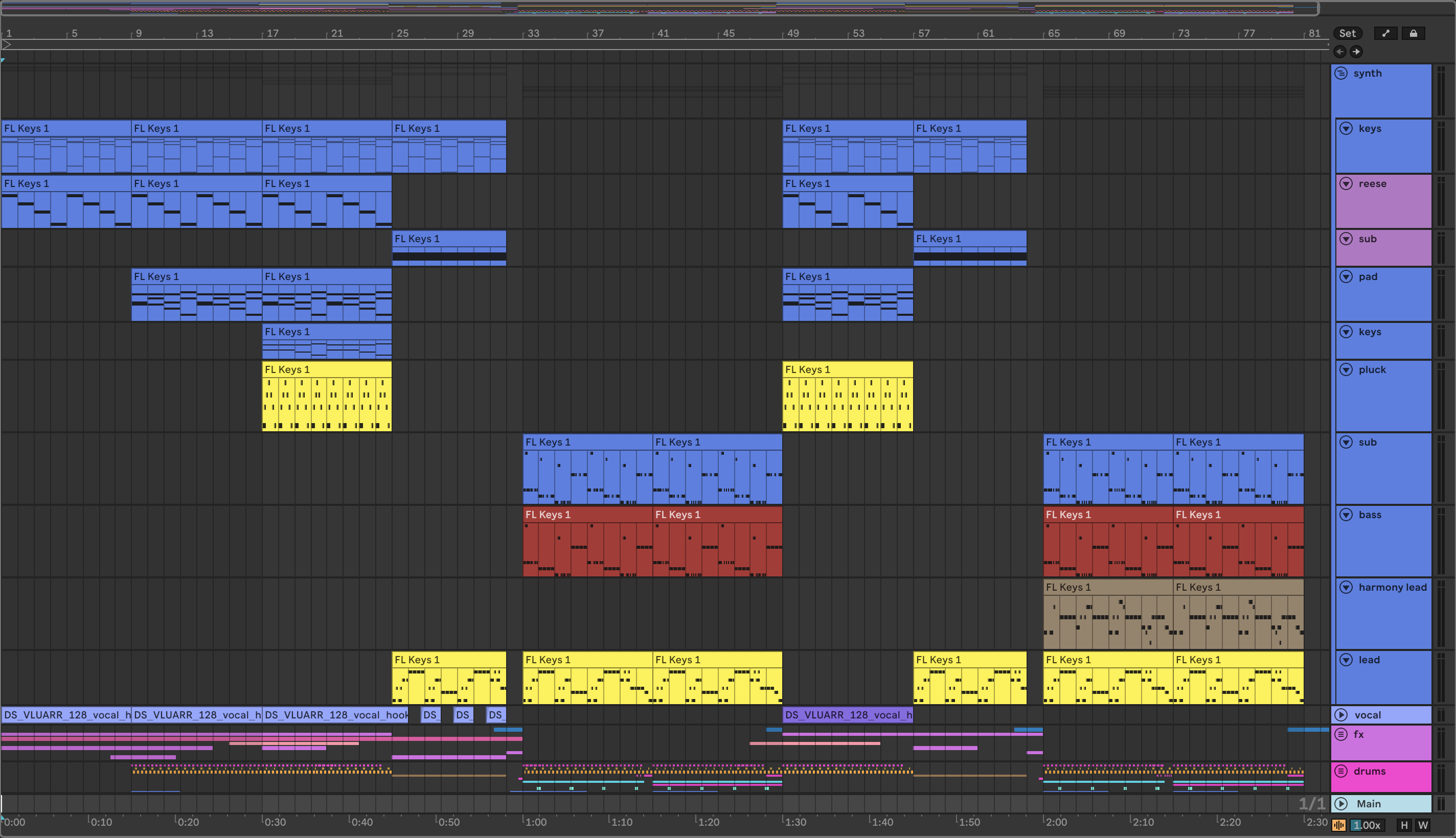The width and height of the screenshot is (1456, 838).
Task: Expand the vocal track
Action: tap(1341, 715)
